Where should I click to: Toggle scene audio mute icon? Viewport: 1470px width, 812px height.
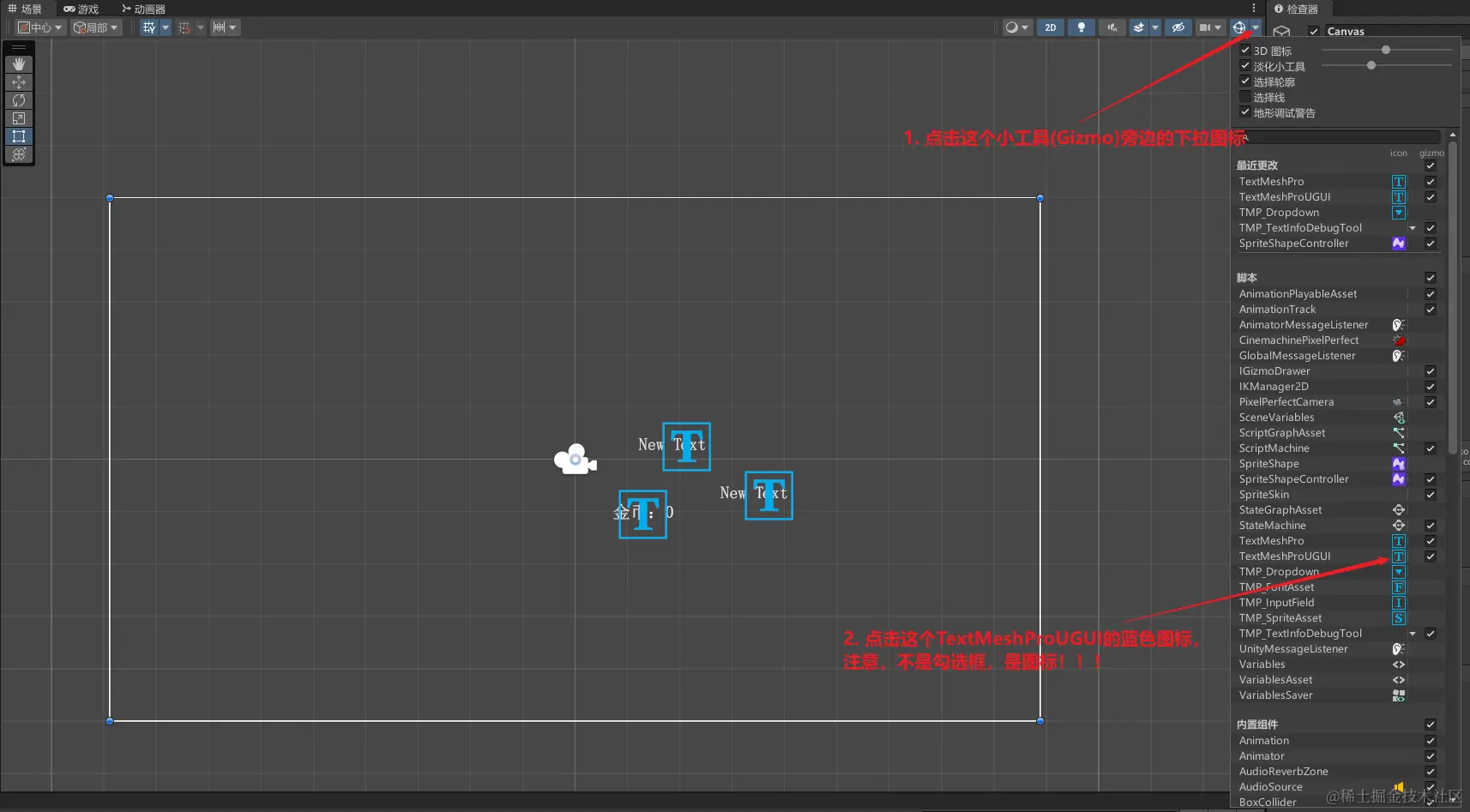click(x=1112, y=27)
